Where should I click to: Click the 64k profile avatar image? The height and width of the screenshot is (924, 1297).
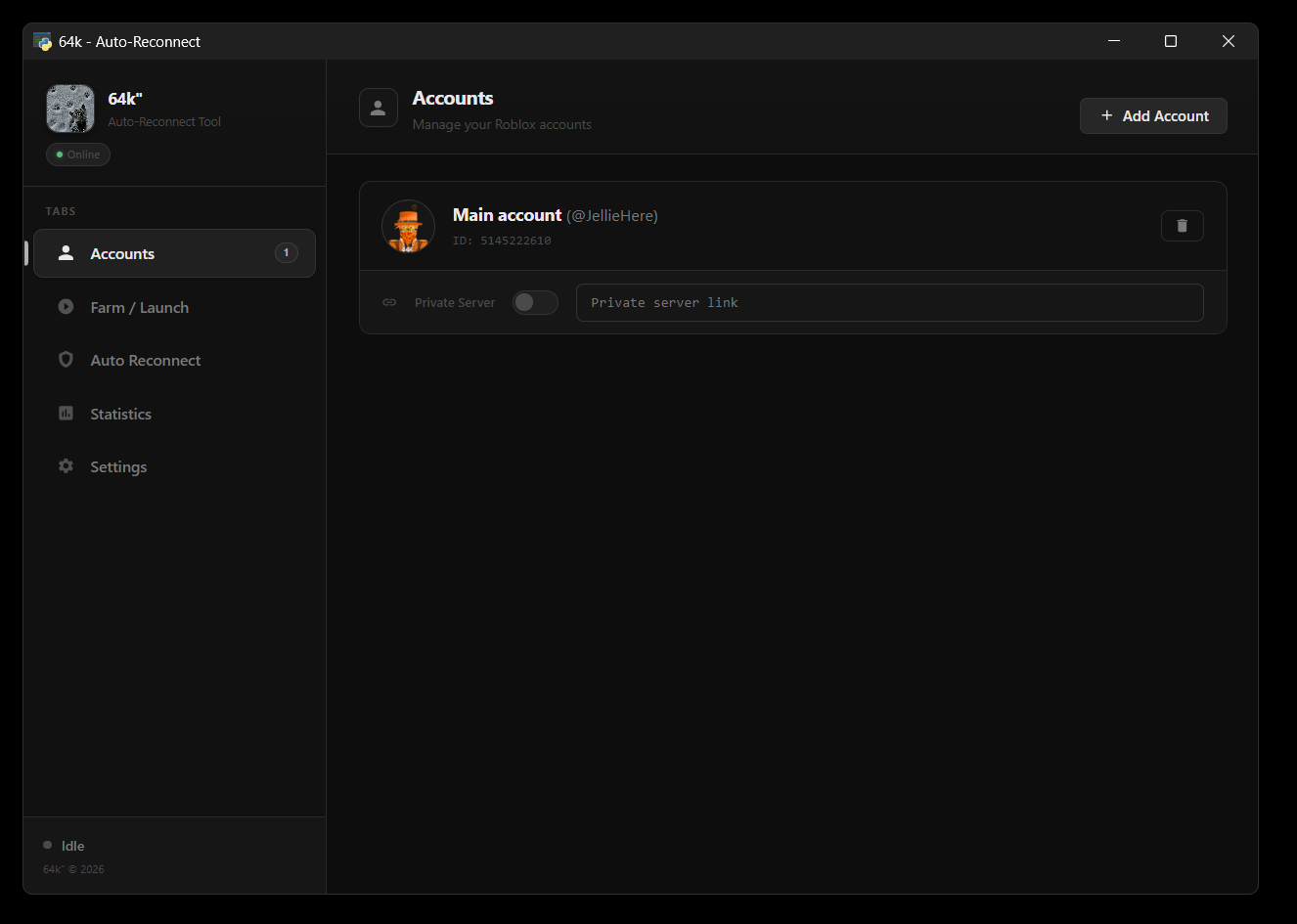pos(70,109)
